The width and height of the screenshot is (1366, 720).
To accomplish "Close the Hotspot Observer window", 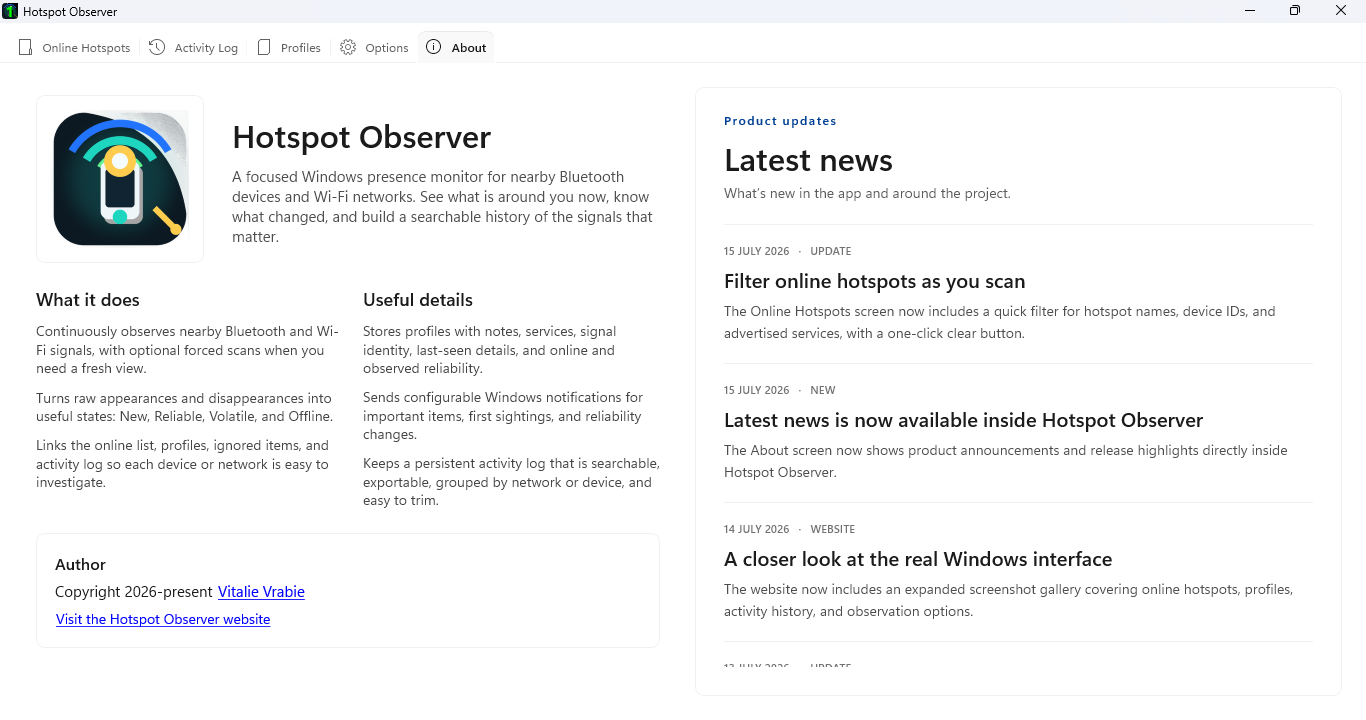I will tap(1341, 11).
